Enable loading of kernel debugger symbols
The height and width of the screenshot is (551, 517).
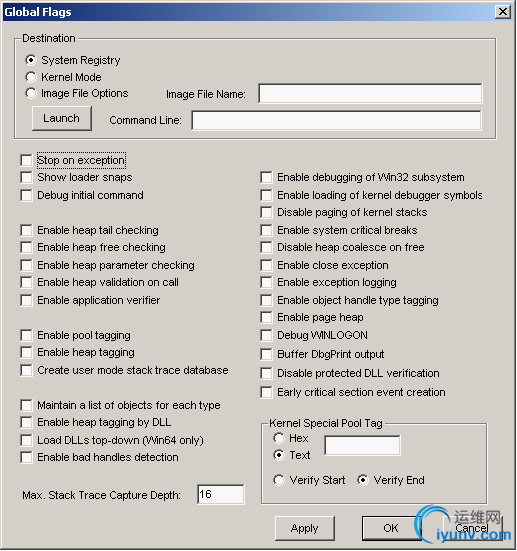[x=266, y=195]
